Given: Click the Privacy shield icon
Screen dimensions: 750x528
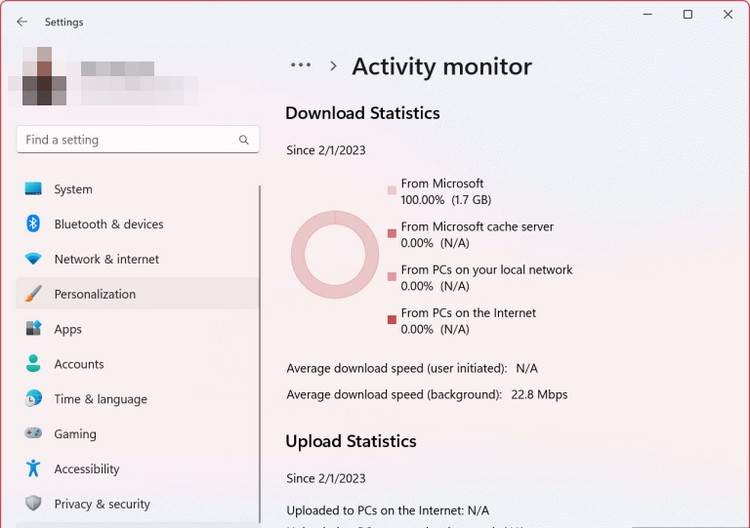Looking at the screenshot, I should click(33, 503).
